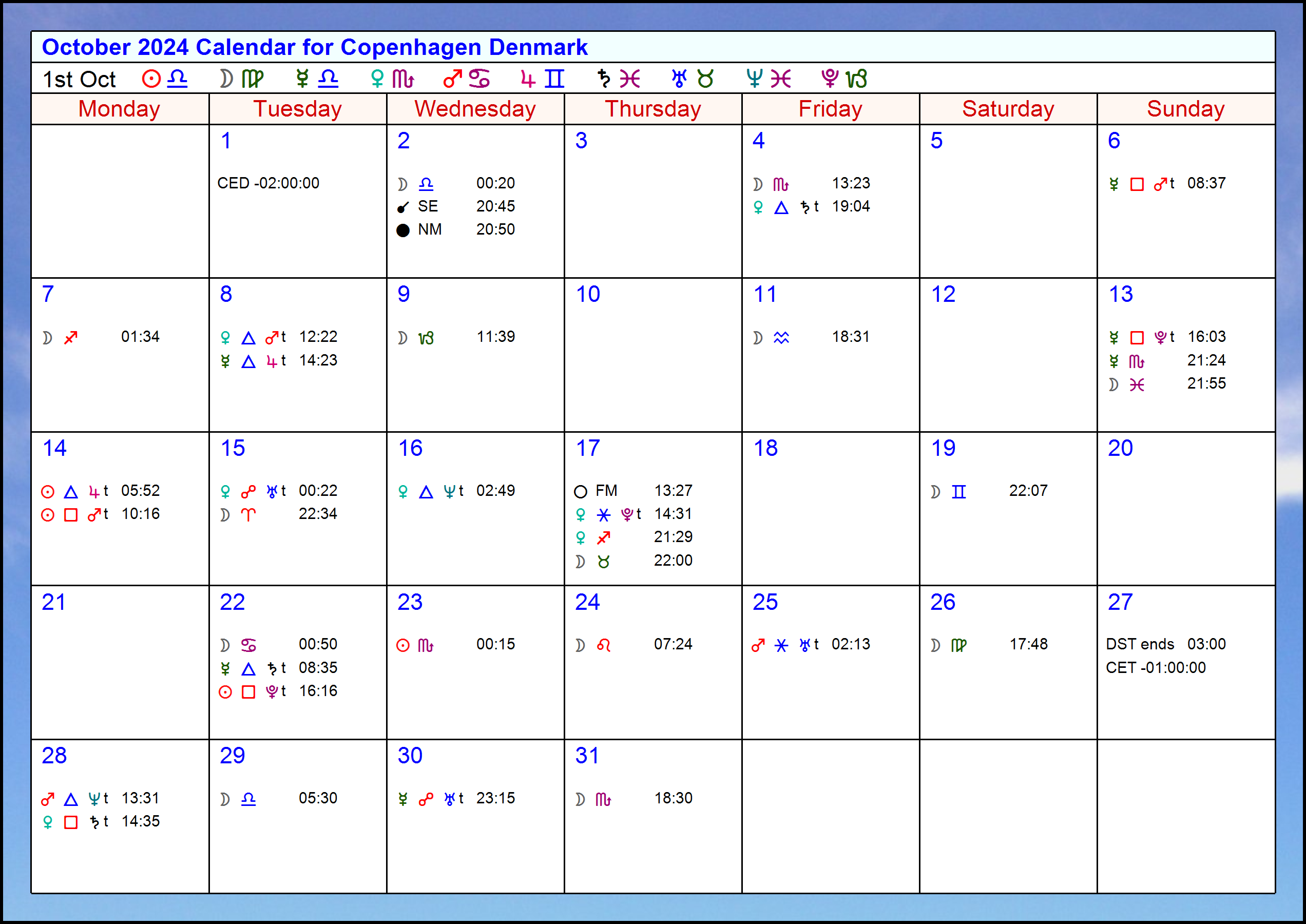
Task: Click the day number 10
Action: point(587,294)
